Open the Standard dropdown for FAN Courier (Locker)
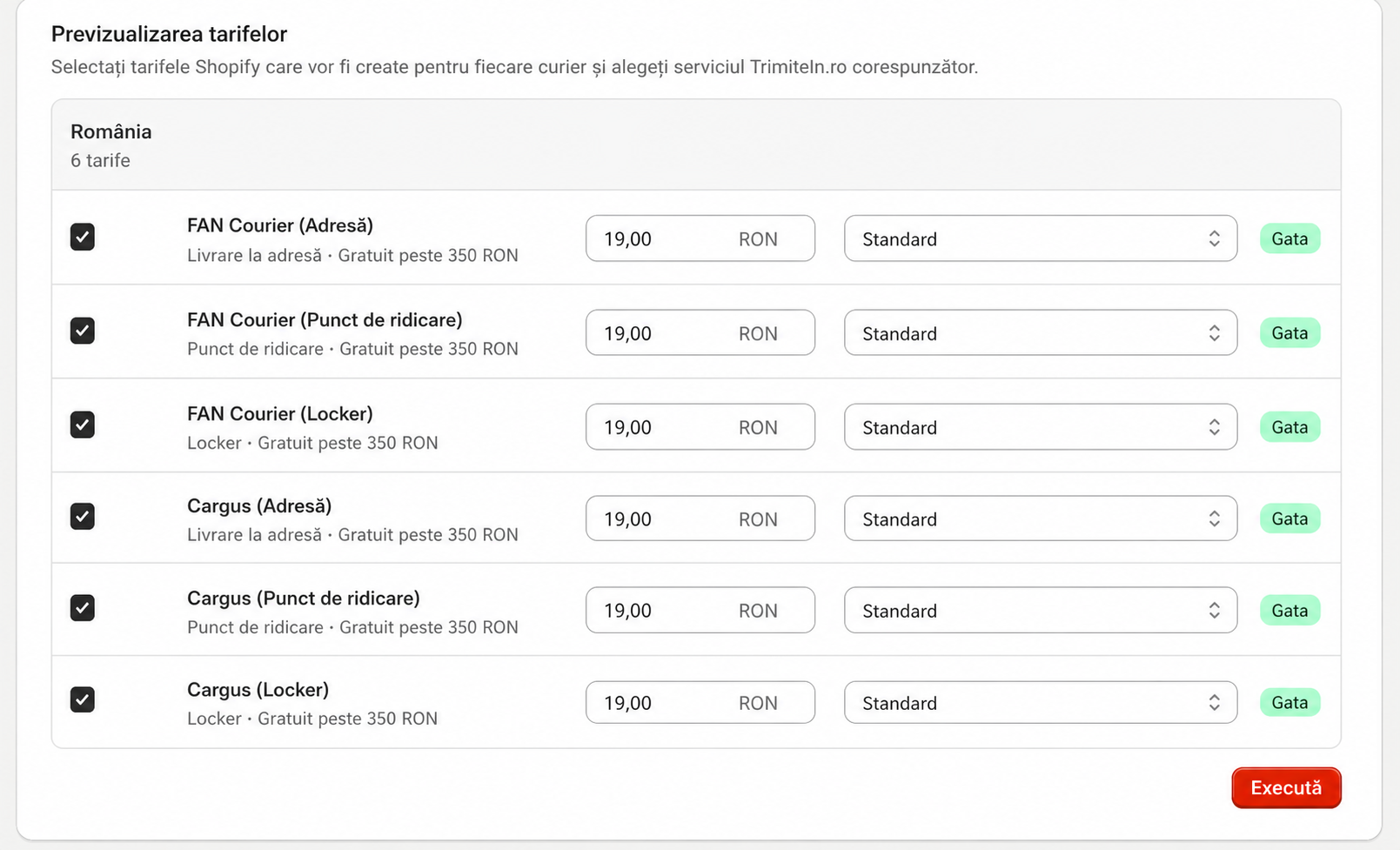The image size is (1400, 850). tap(1041, 426)
